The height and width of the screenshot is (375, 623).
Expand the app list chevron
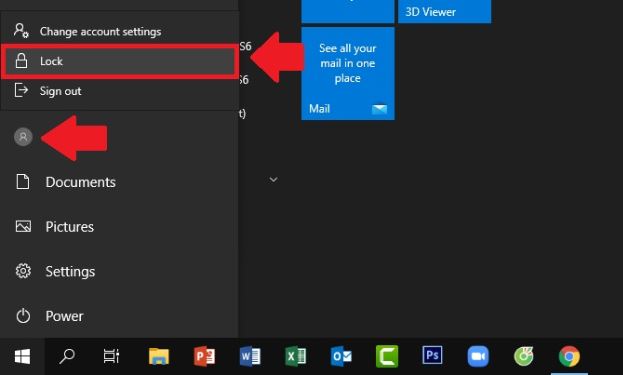click(x=273, y=180)
